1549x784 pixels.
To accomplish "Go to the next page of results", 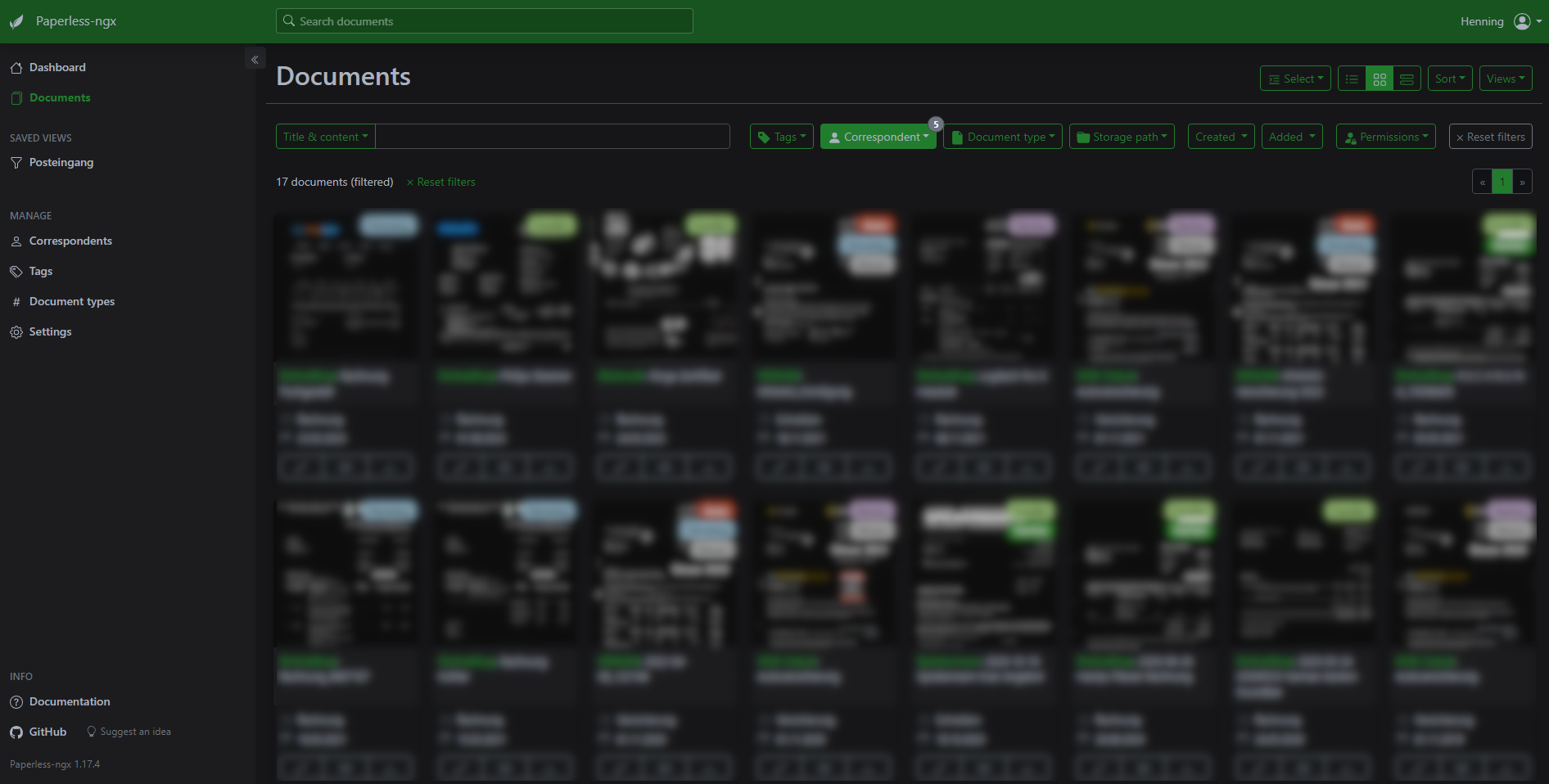I will [x=1522, y=182].
